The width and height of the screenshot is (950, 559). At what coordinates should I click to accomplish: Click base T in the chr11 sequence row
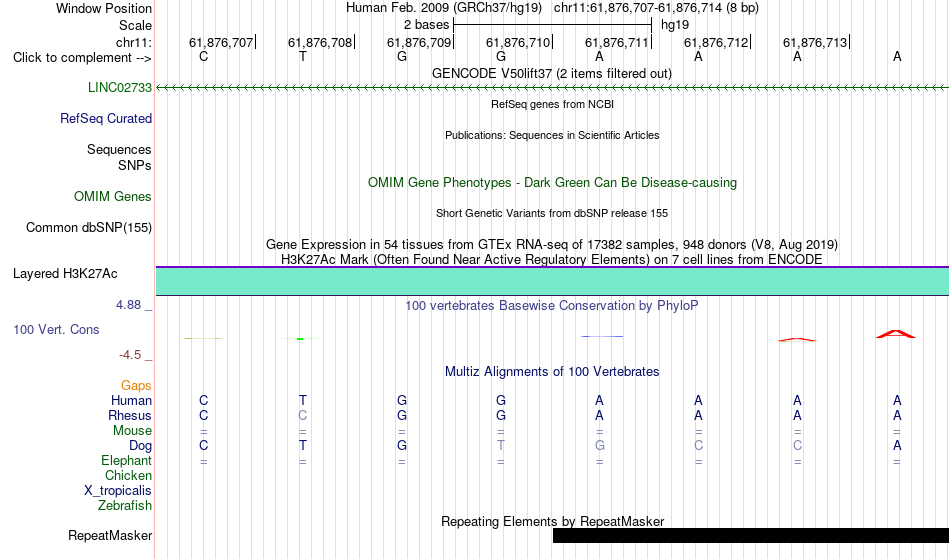click(303, 56)
